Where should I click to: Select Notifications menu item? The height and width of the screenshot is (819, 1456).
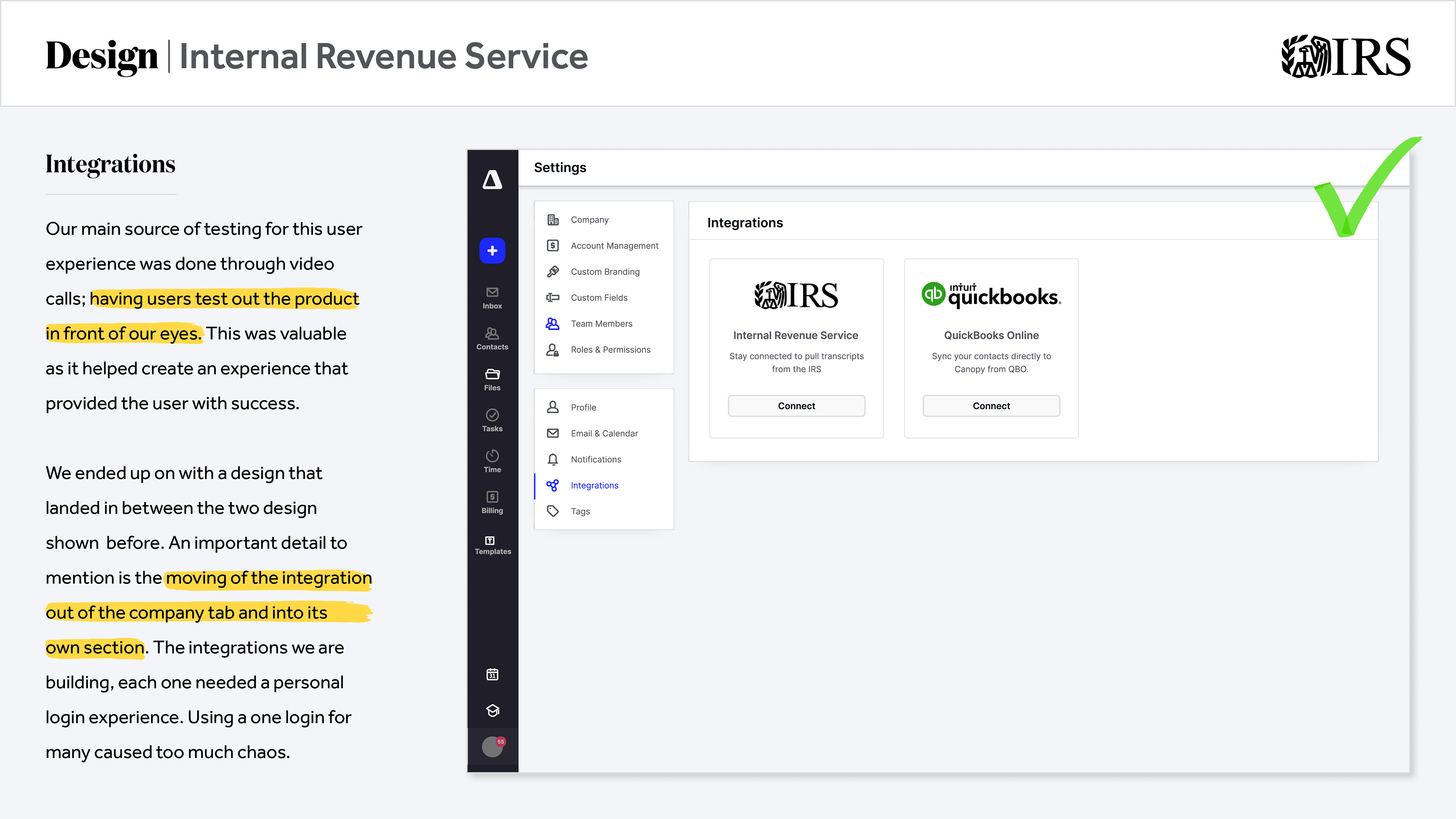tap(604, 459)
